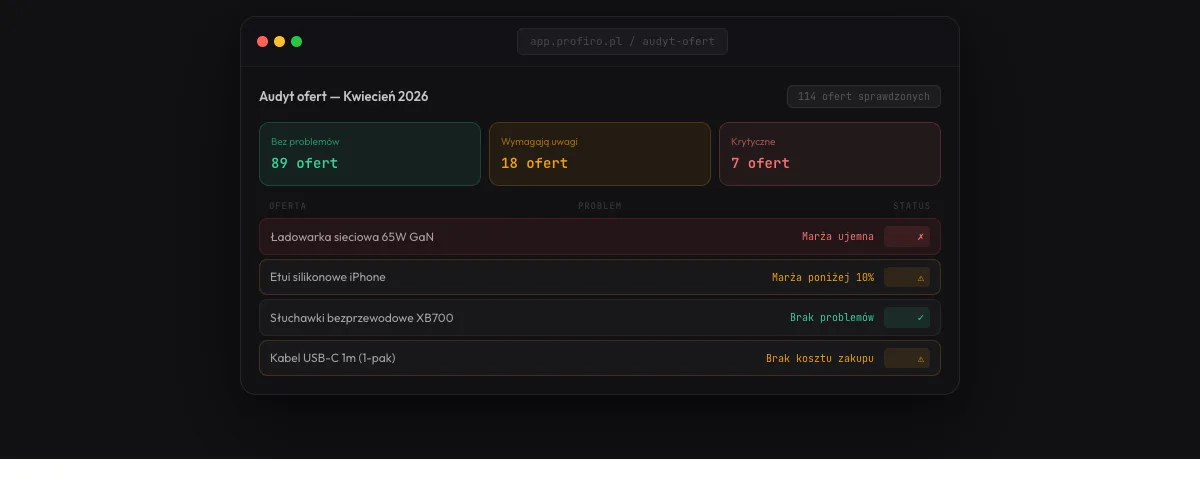Click the OFERTA column header

point(288,206)
